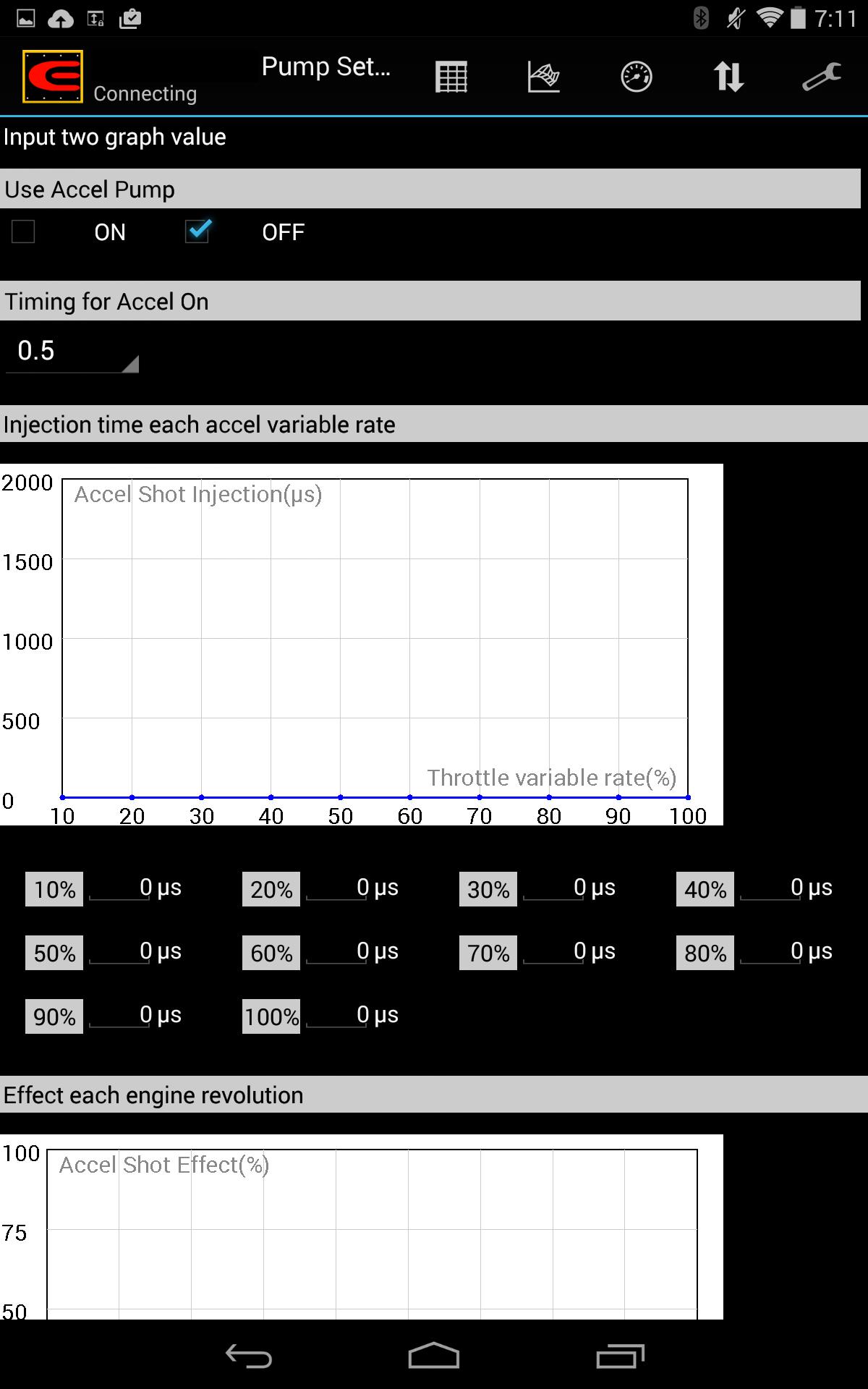
Task: Tap the Bluetooth status icon
Action: [x=701, y=17]
